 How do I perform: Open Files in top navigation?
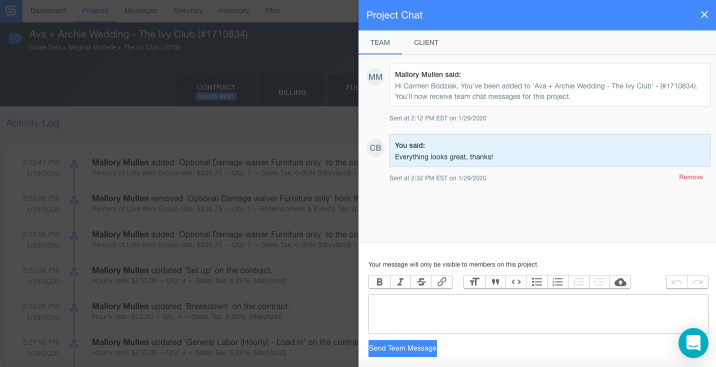(273, 10)
